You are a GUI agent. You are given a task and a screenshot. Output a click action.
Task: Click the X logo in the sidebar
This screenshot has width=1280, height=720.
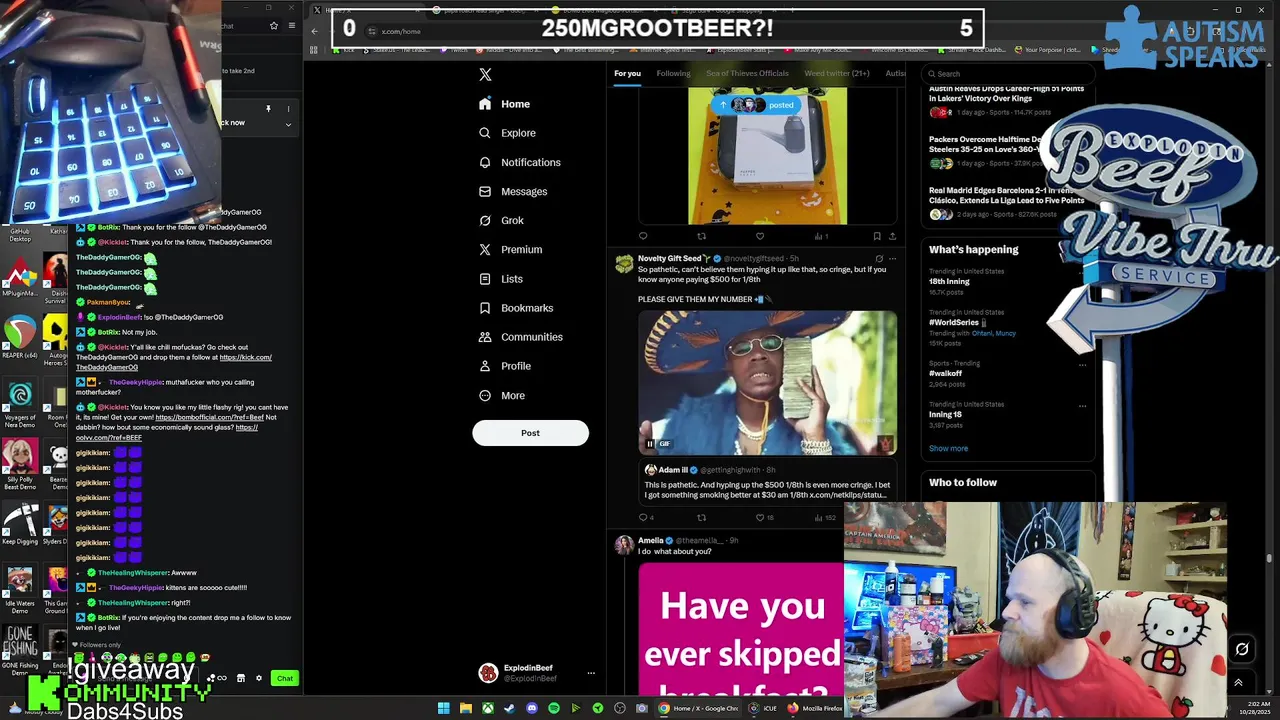(485, 74)
